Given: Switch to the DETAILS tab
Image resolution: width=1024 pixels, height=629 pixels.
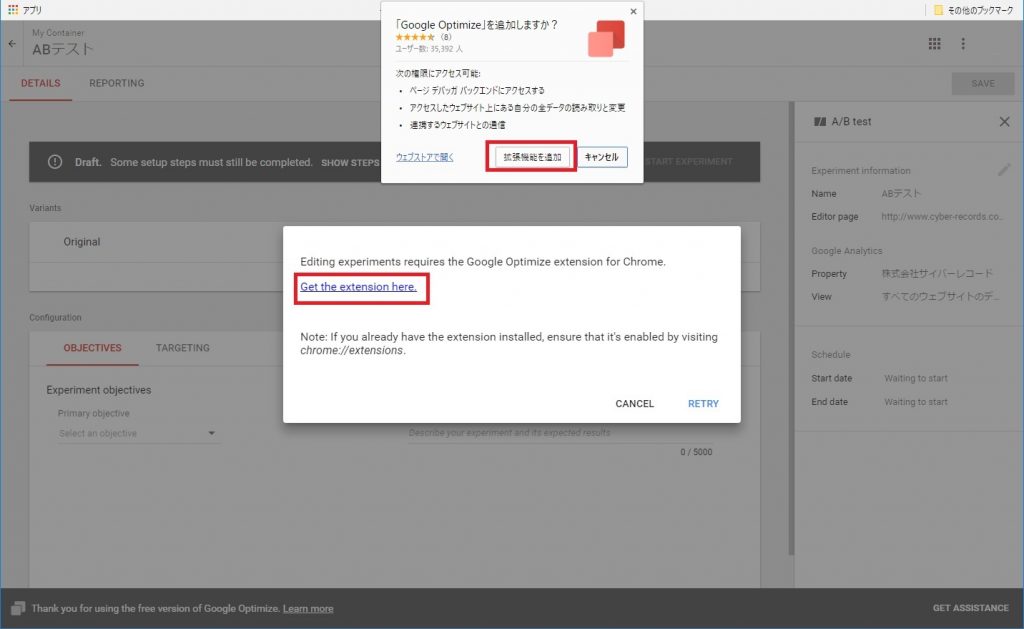Looking at the screenshot, I should [40, 83].
